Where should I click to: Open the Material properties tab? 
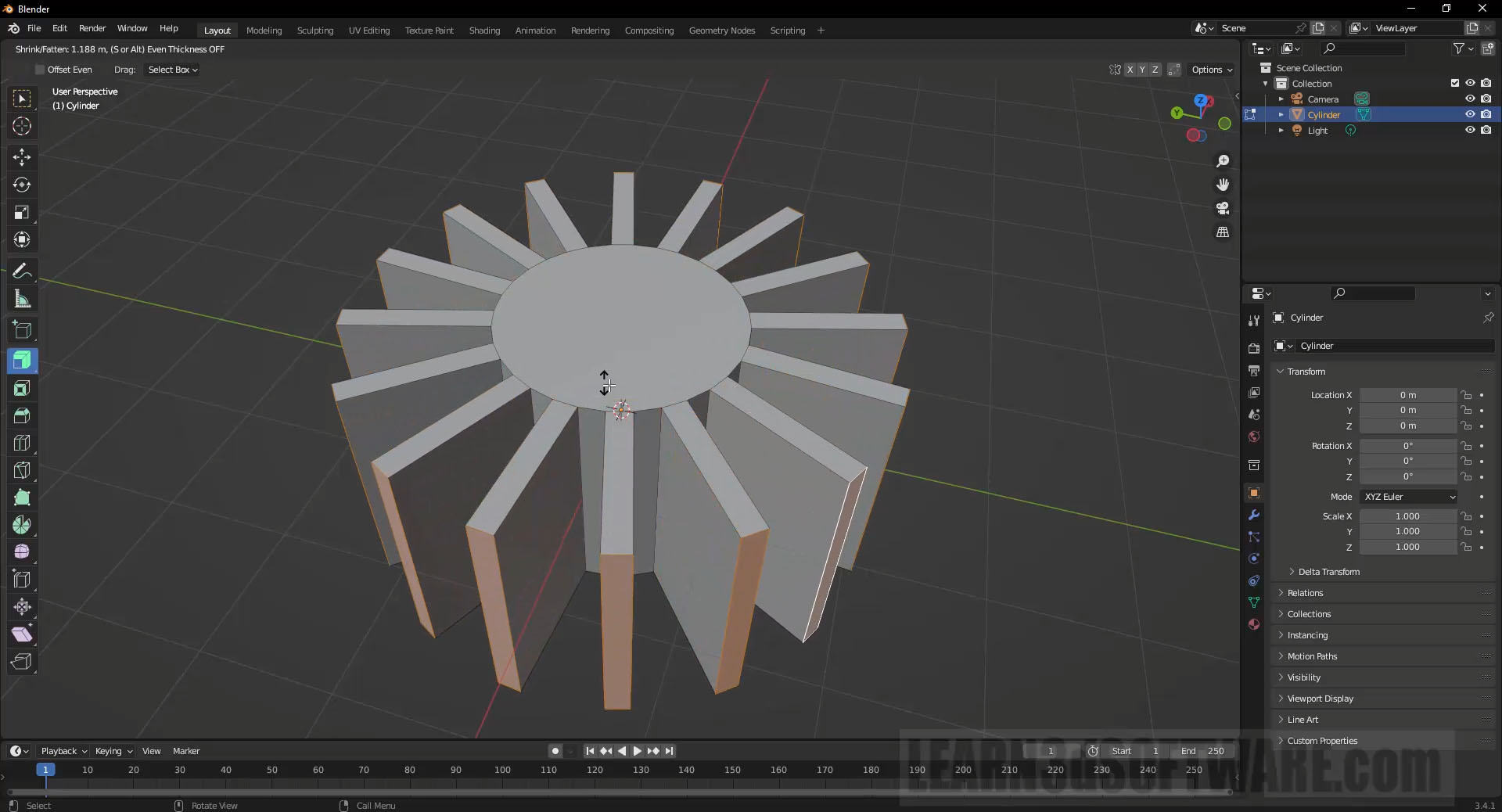pyautogui.click(x=1253, y=625)
